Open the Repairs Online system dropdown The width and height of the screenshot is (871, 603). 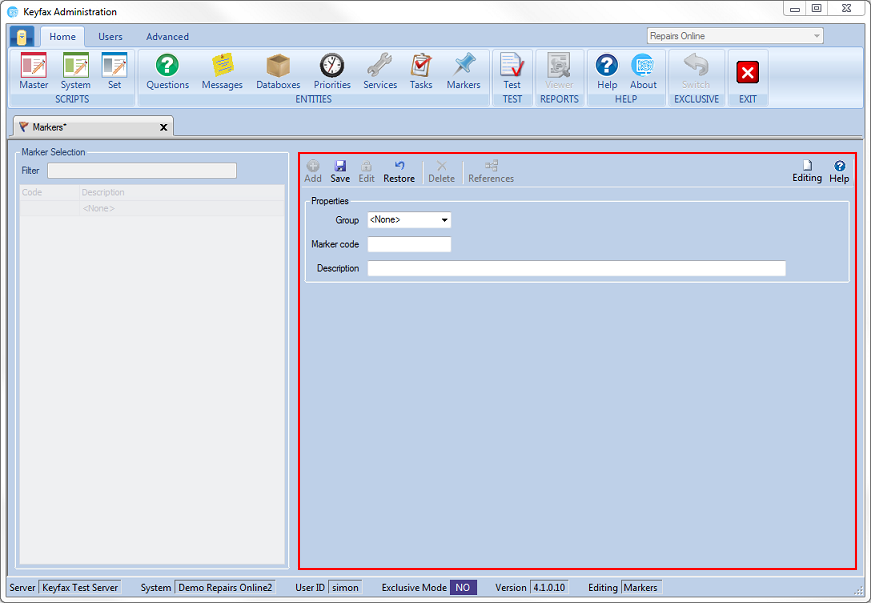tap(734, 36)
